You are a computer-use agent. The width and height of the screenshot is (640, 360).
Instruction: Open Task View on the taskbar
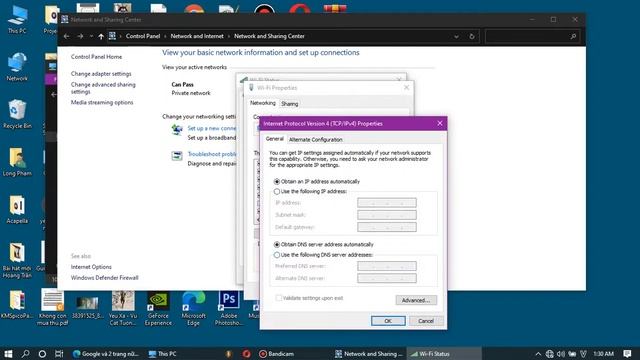[59, 353]
